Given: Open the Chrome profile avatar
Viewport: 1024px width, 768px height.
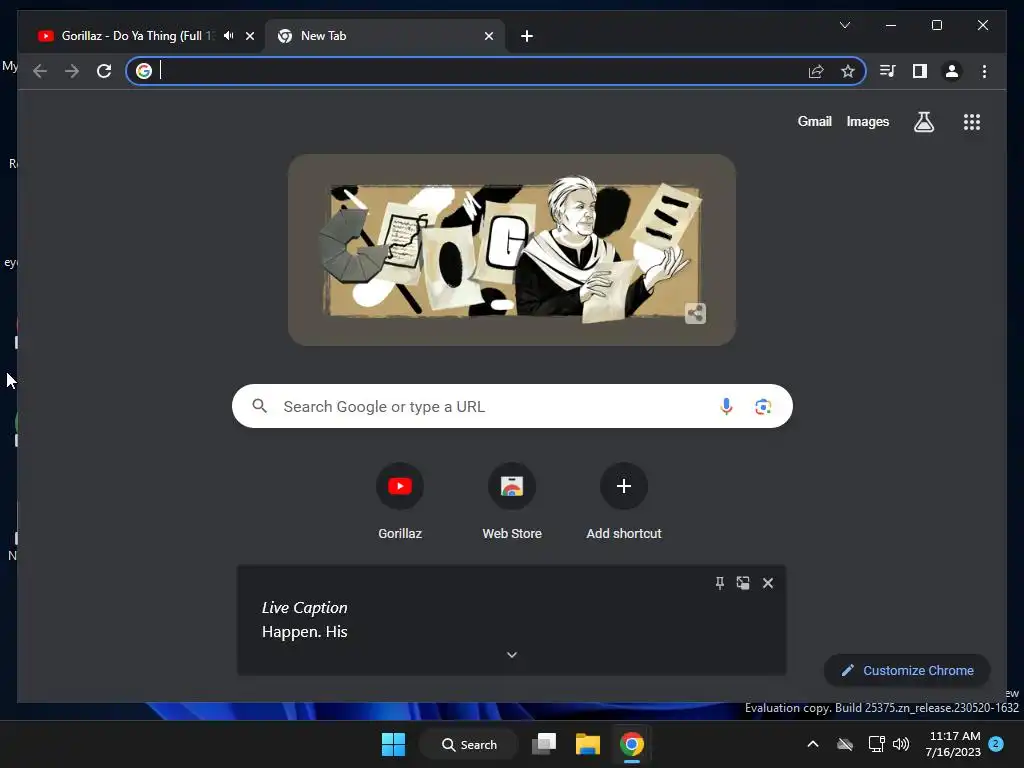Looking at the screenshot, I should click(952, 71).
